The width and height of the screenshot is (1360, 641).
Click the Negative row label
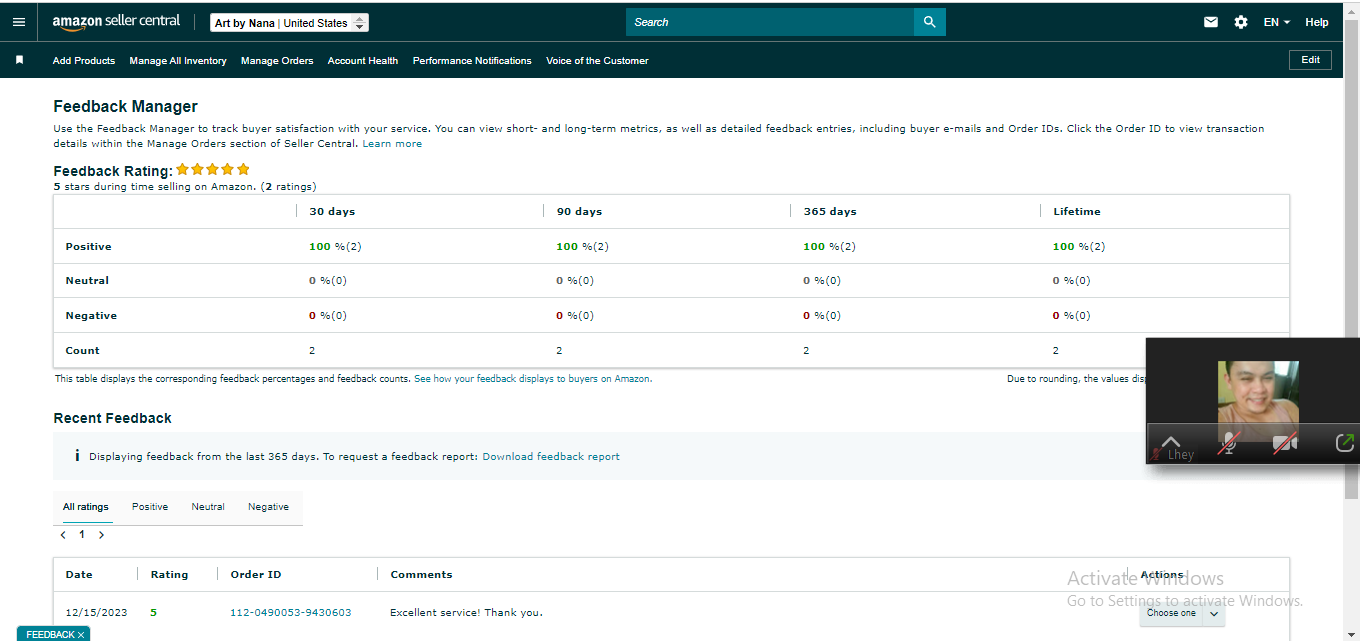pyautogui.click(x=91, y=316)
